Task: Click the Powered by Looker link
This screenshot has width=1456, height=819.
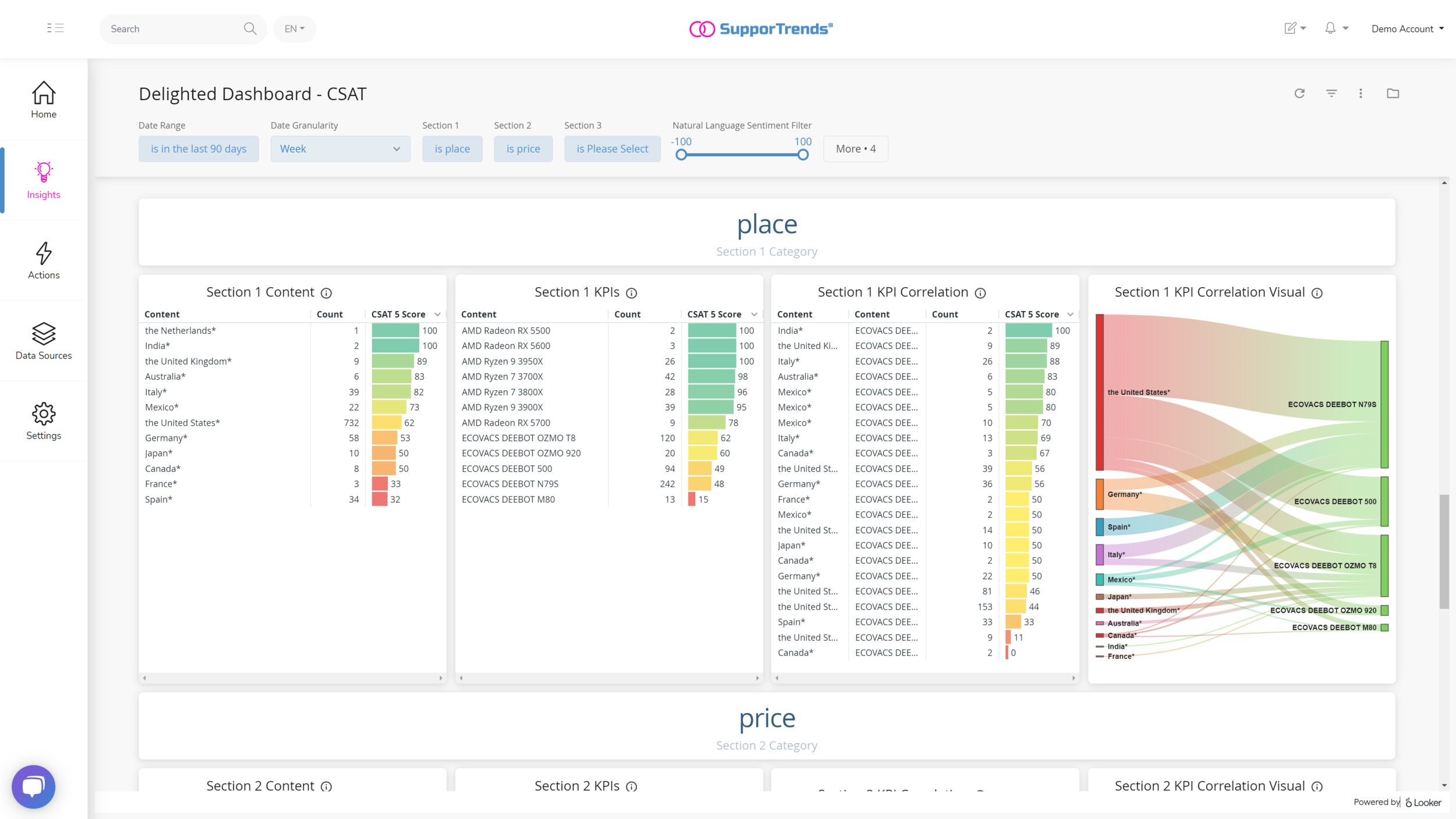Action: click(1397, 802)
